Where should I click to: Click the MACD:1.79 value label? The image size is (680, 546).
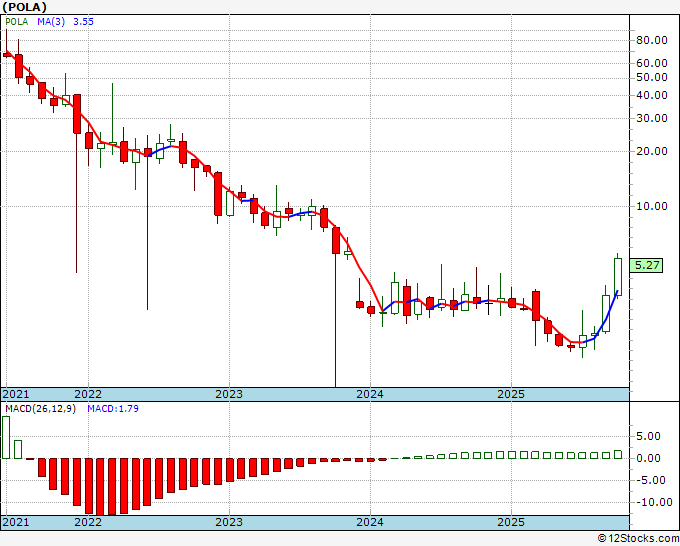113,409
